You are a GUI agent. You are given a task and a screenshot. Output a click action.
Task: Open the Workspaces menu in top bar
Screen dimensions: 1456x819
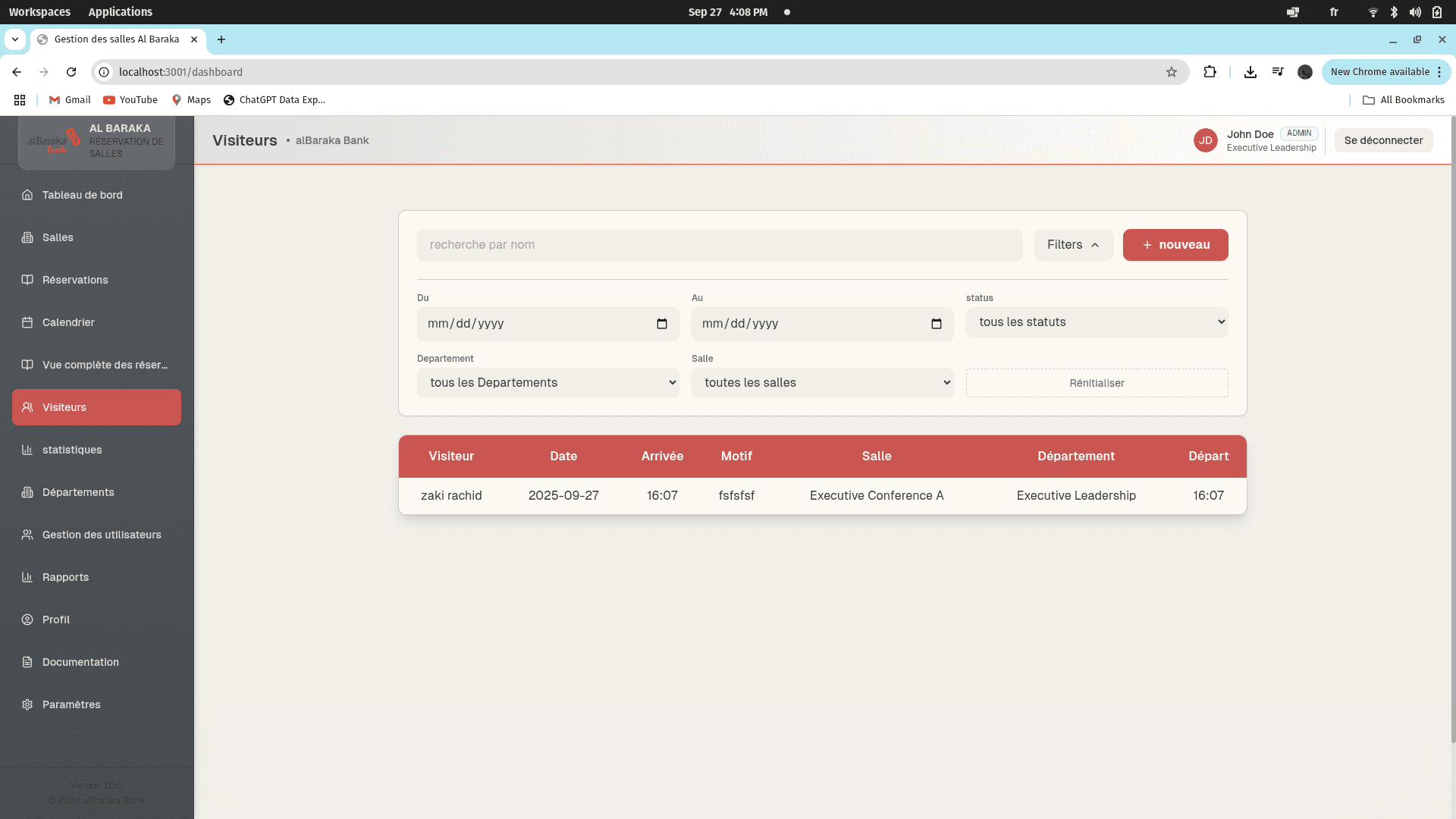39,12
